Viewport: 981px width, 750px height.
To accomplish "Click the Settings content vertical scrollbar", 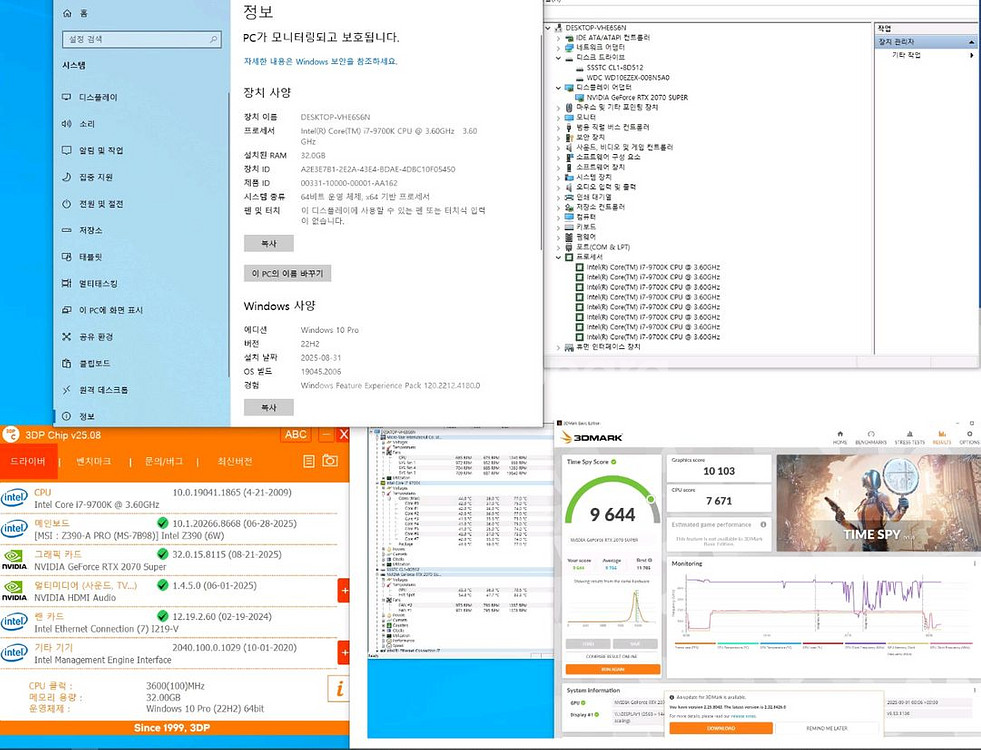I will (541, 141).
